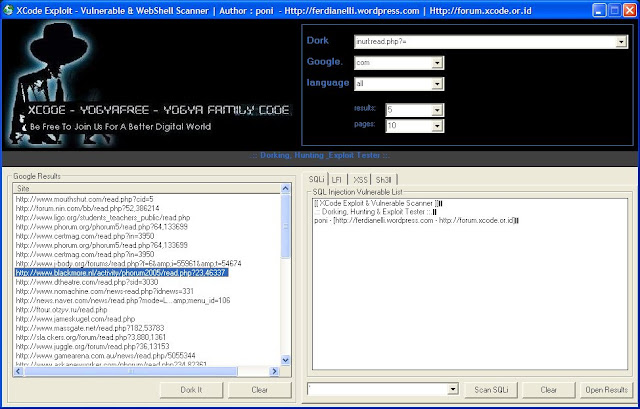Select the jameskugel.com read.php result

(x=76, y=319)
